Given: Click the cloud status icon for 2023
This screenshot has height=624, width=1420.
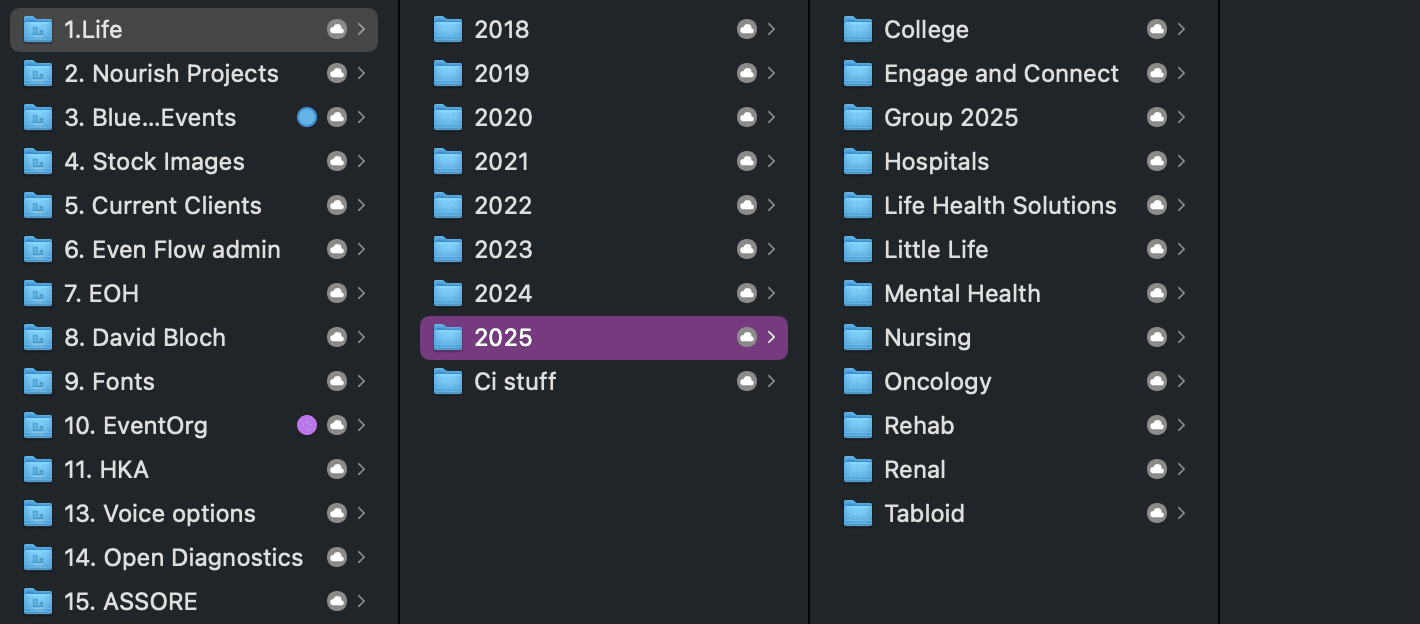Looking at the screenshot, I should pyautogui.click(x=746, y=250).
